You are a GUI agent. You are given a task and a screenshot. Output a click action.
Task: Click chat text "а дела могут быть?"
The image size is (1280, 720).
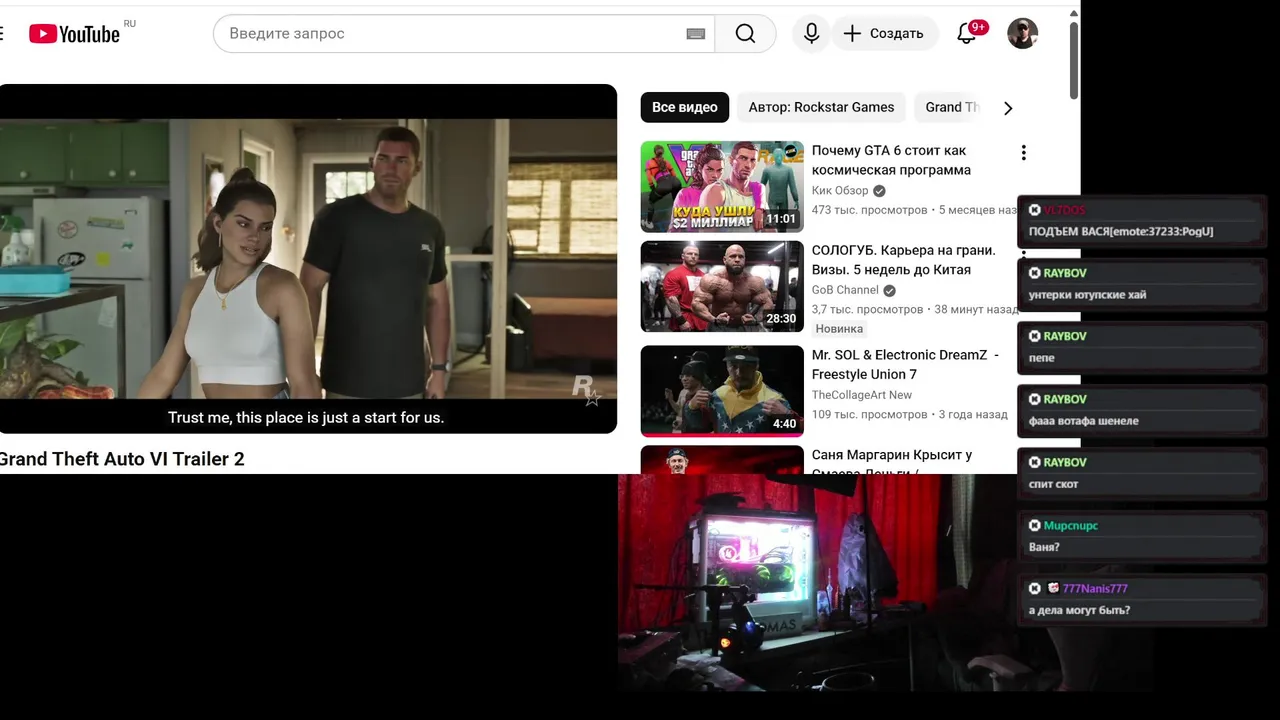(1079, 610)
